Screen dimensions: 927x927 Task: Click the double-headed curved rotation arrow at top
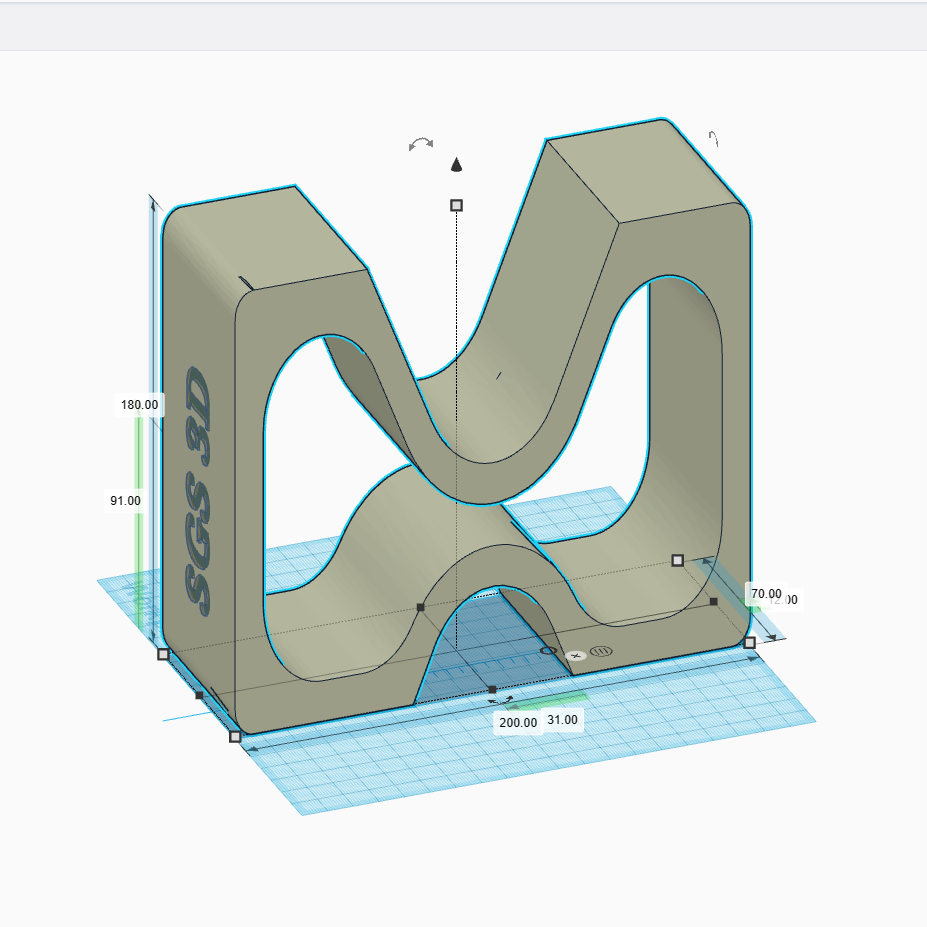point(421,144)
